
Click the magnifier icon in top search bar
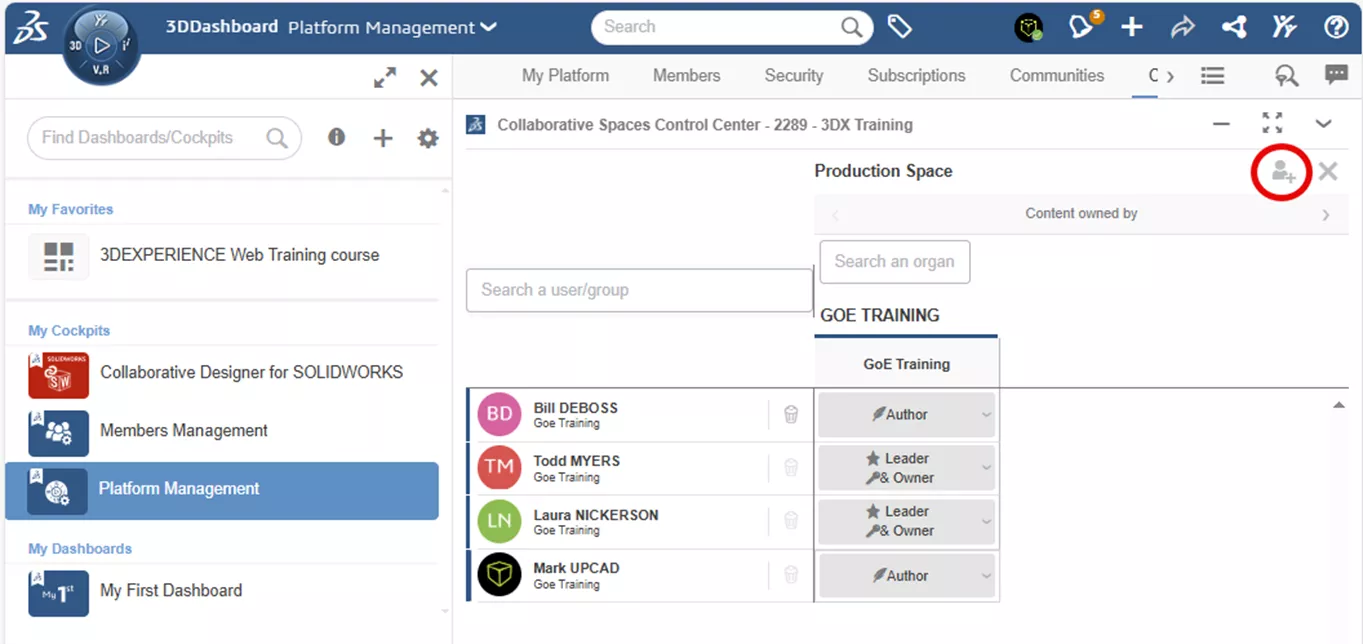click(x=851, y=27)
